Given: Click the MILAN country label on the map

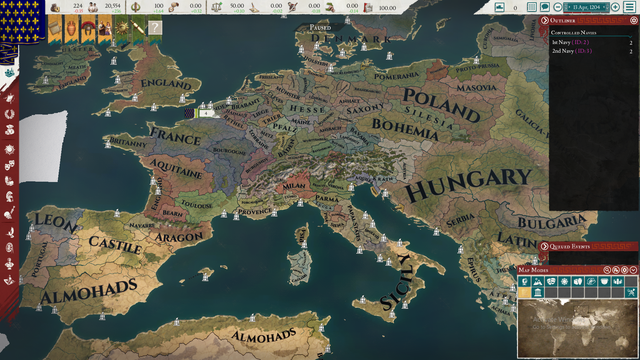Looking at the screenshot, I should point(294,186).
